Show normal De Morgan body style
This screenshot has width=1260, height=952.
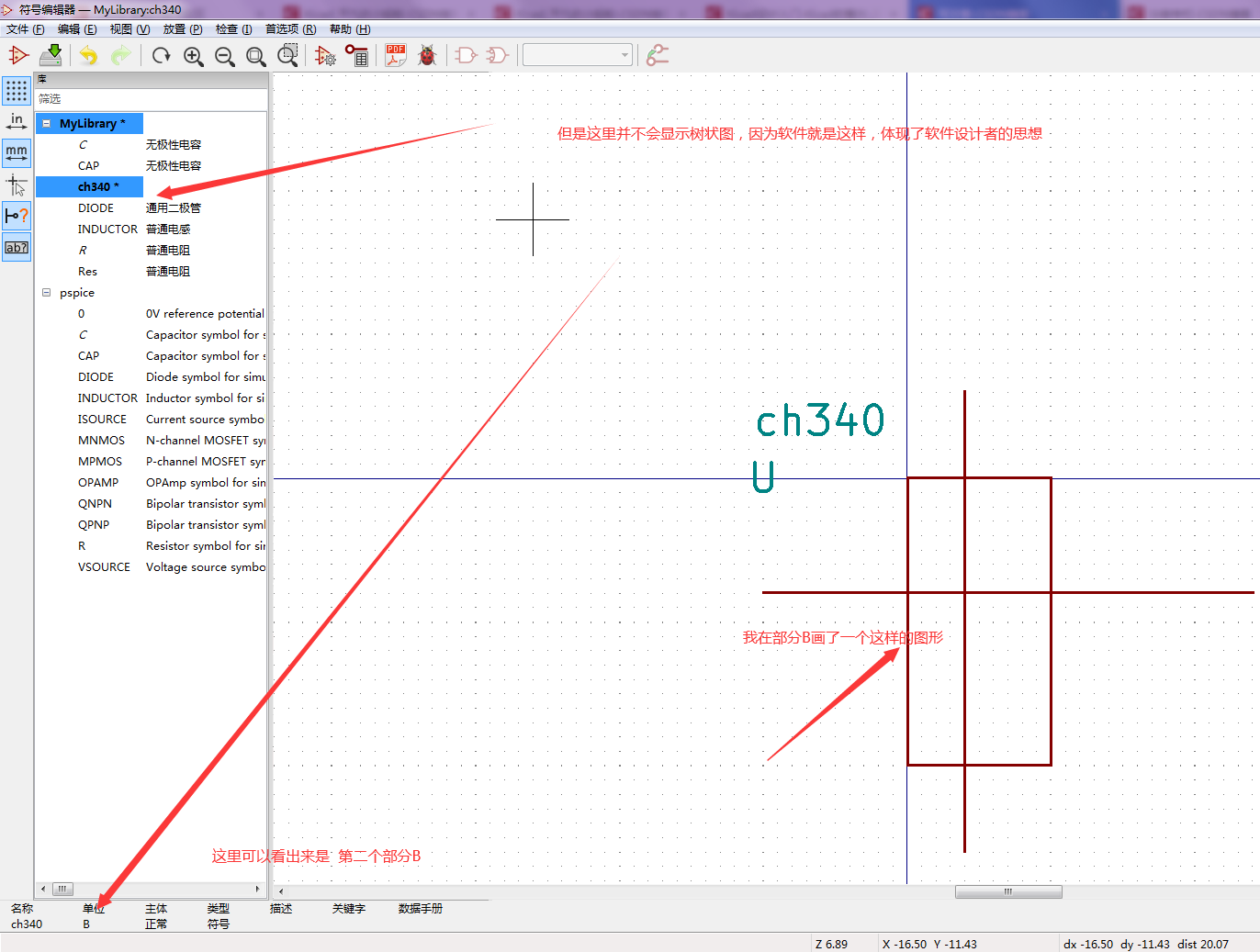tap(467, 56)
